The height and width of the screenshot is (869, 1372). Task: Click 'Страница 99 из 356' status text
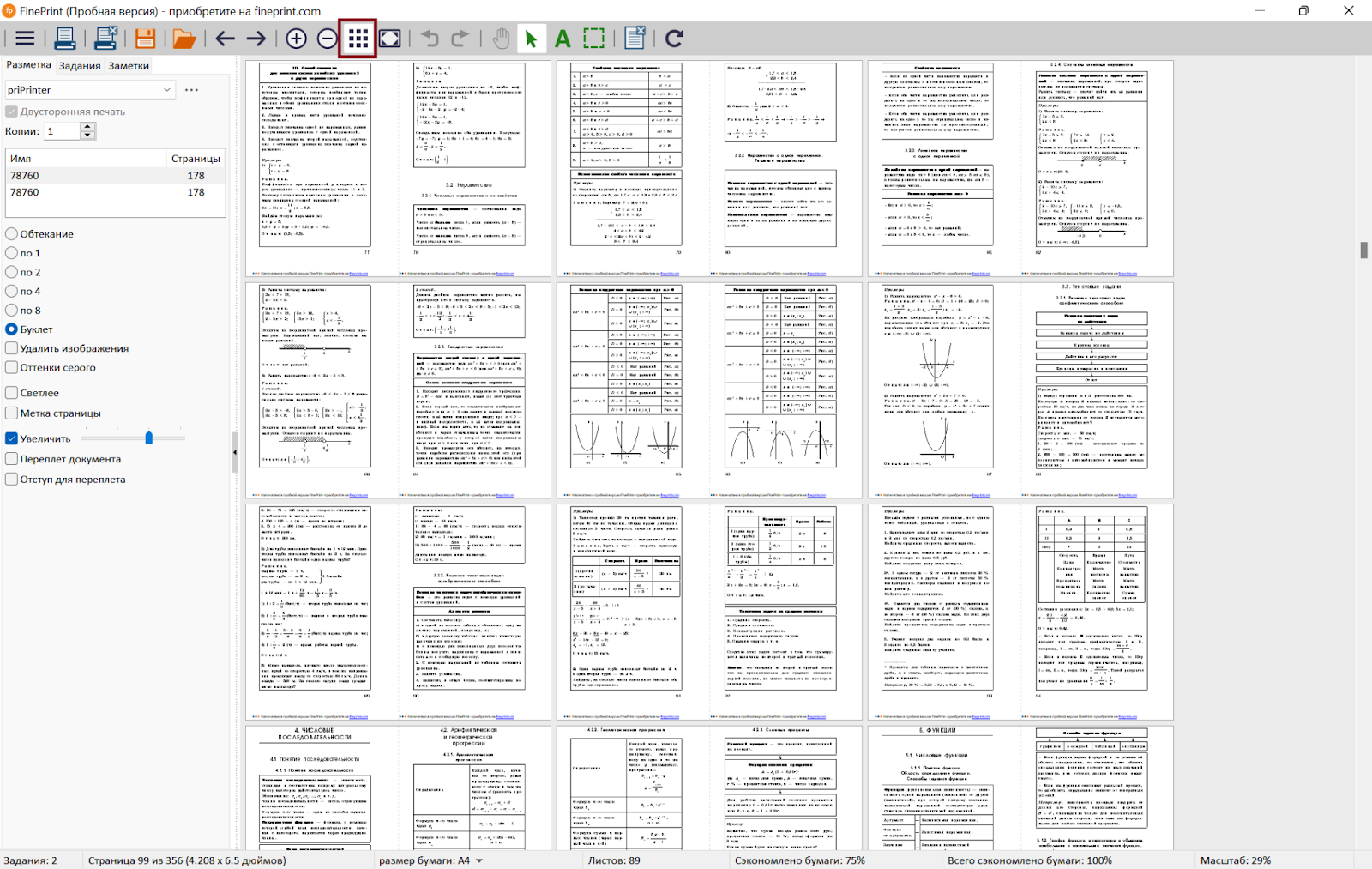tap(187, 860)
